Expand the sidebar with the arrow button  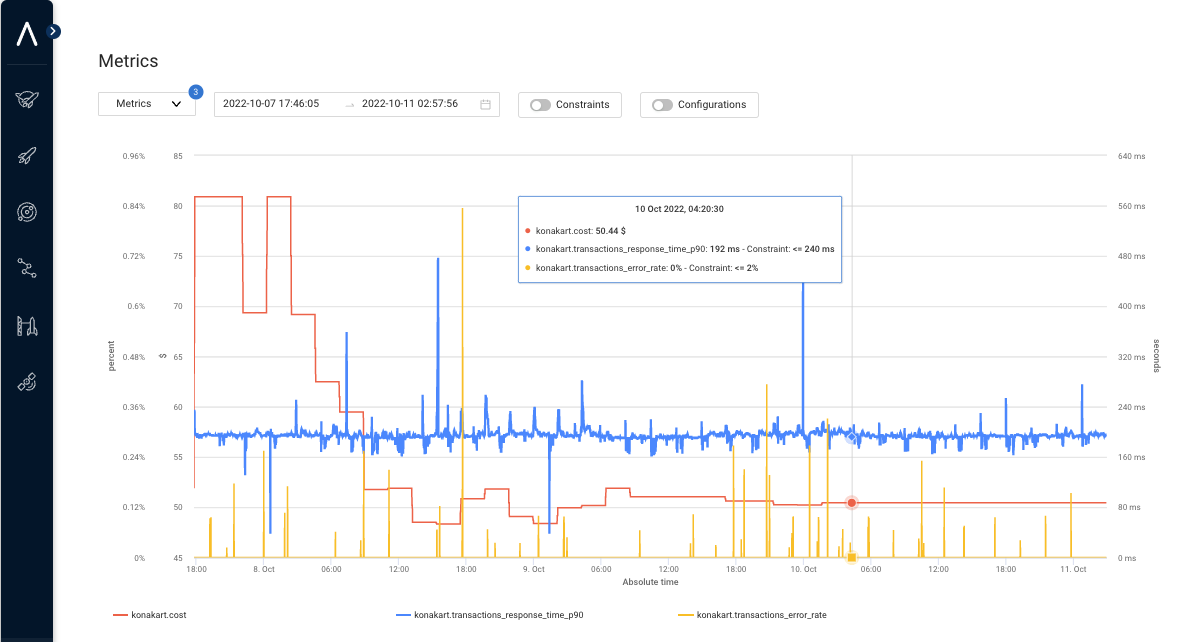[53, 31]
